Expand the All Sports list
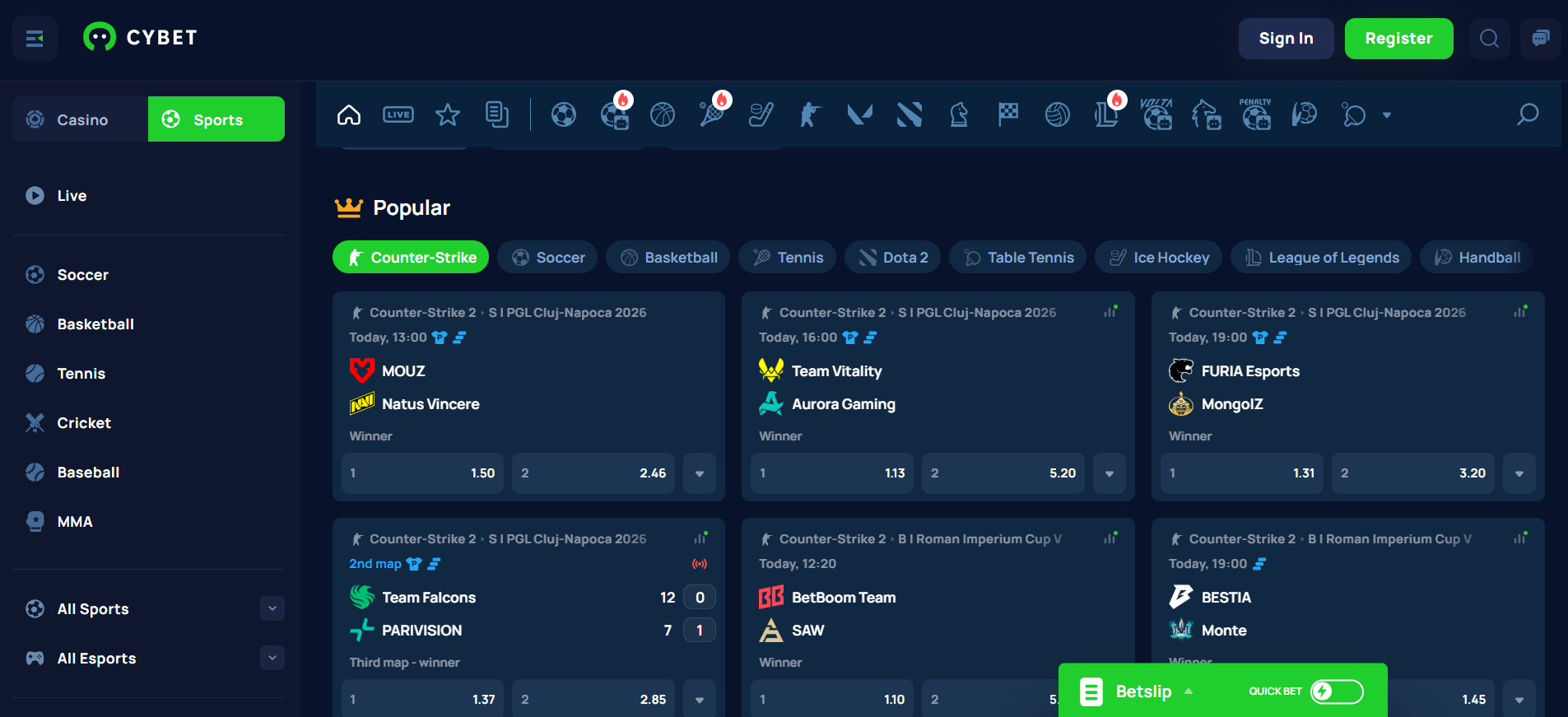This screenshot has width=1568, height=717. tap(272, 608)
